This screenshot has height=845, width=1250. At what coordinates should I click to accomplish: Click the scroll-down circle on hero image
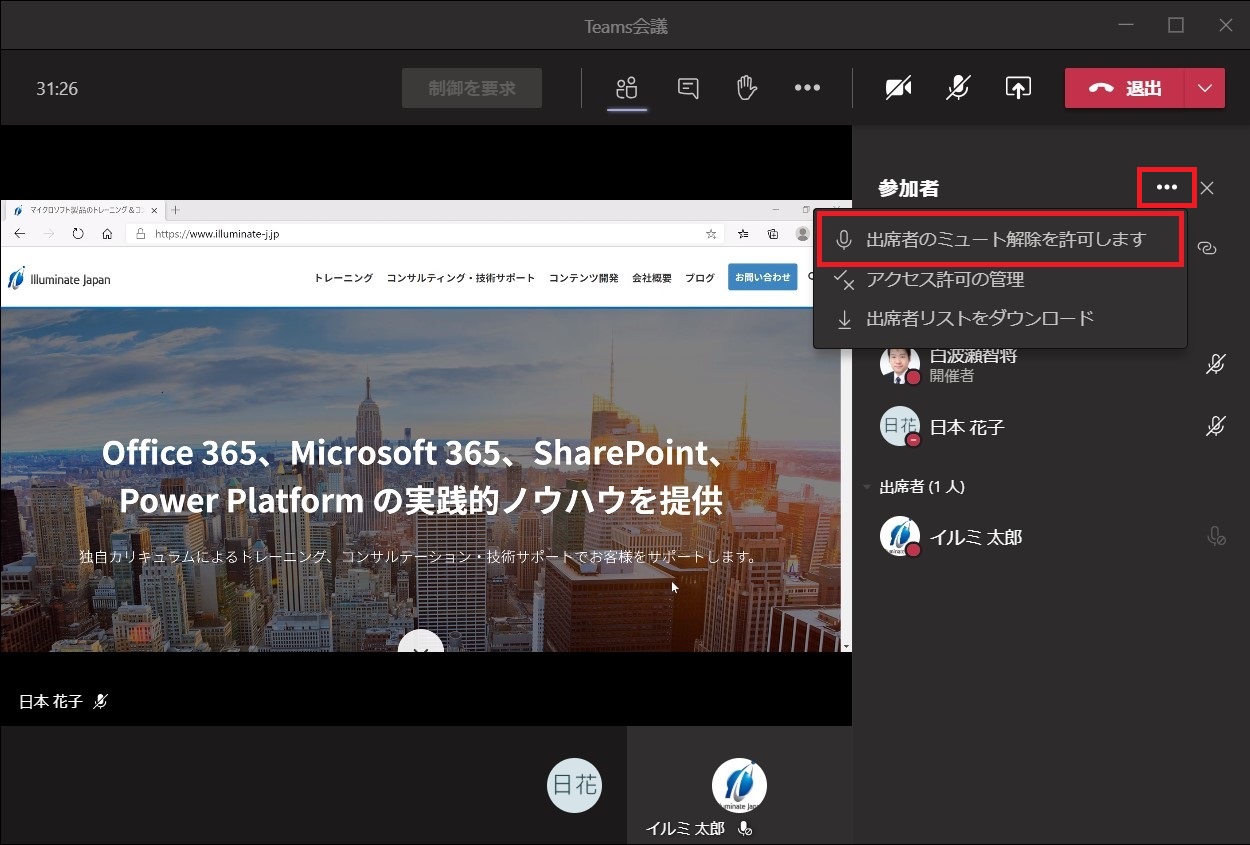point(421,643)
